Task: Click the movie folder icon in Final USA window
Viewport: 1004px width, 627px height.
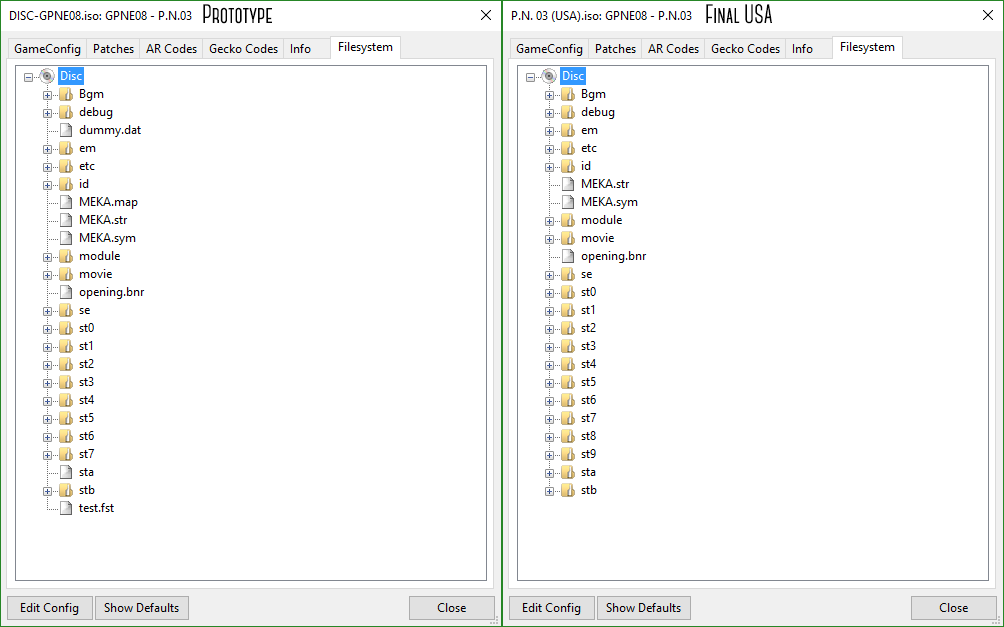Action: point(568,238)
